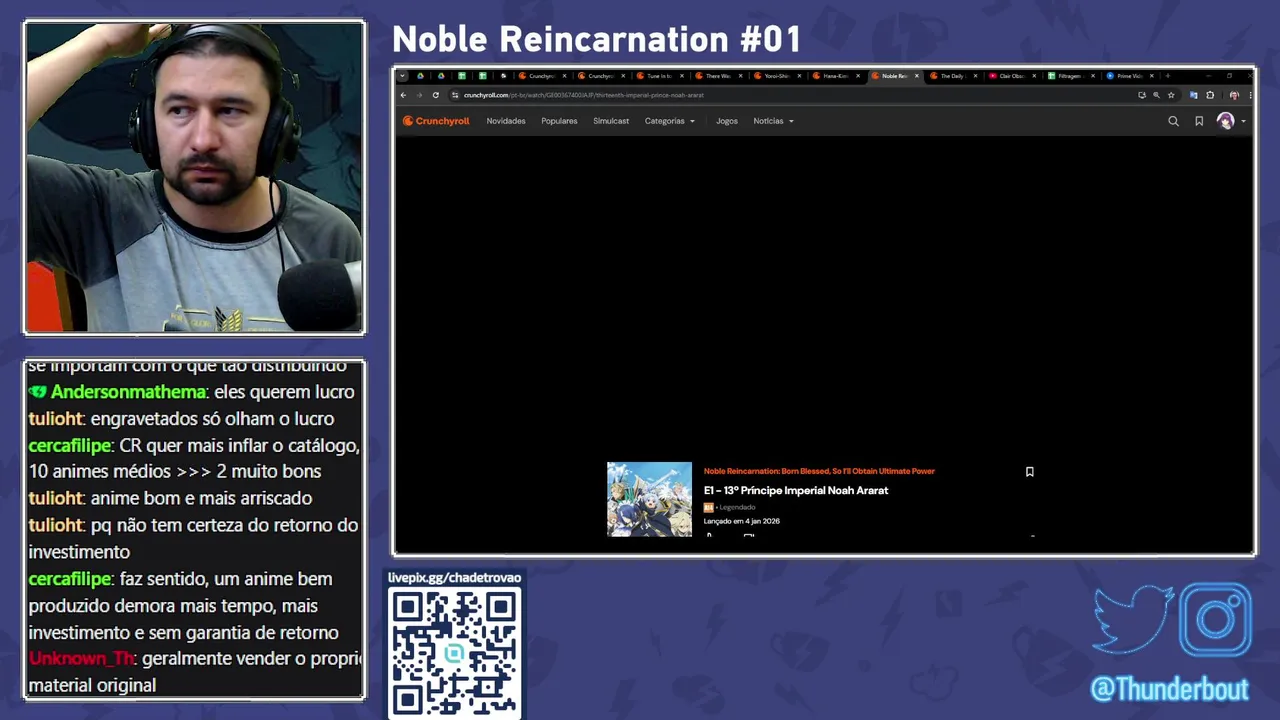Viewport: 1280px width, 720px height.
Task: Click the 'Legendado' label
Action: click(x=737, y=507)
